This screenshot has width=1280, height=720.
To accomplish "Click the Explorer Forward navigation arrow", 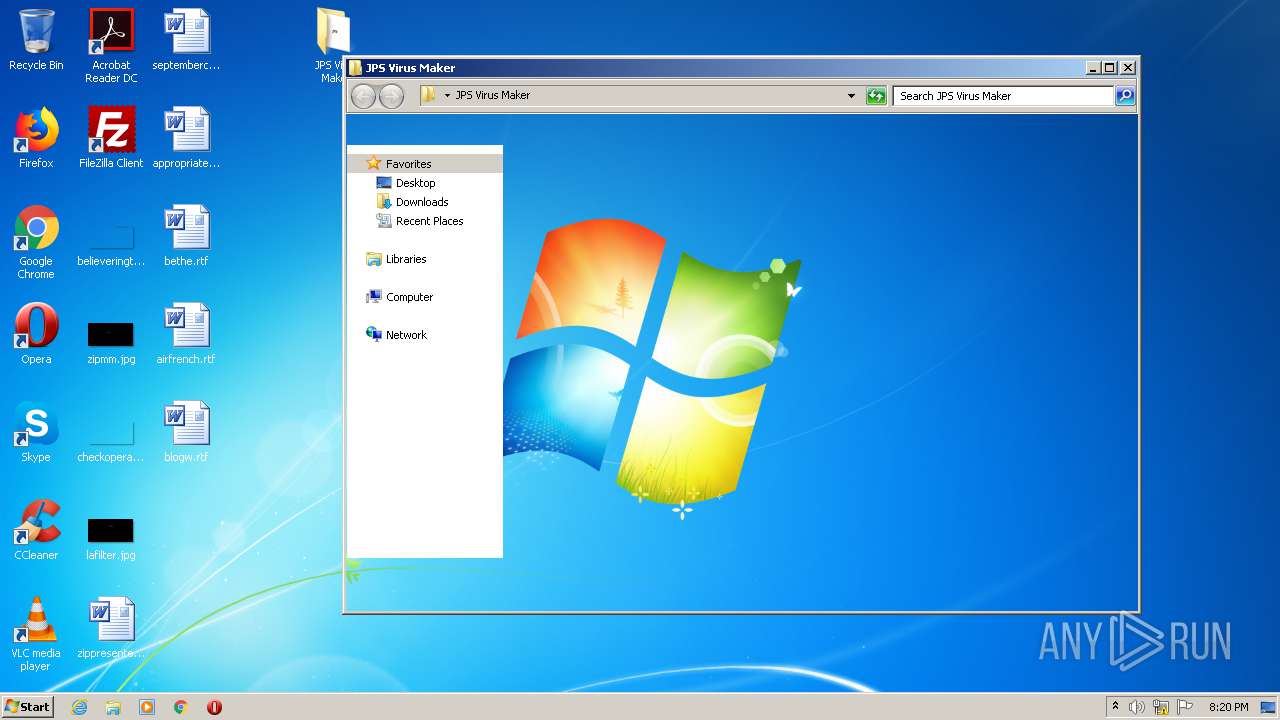I will click(392, 96).
